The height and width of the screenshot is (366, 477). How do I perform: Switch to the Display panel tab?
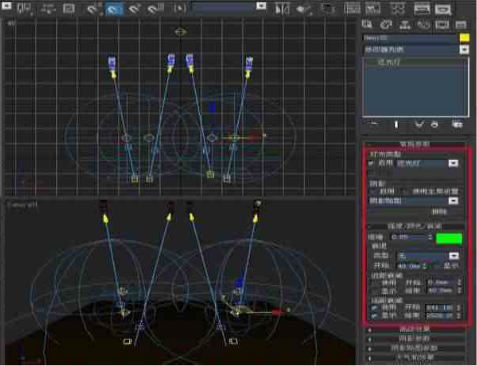click(x=442, y=24)
